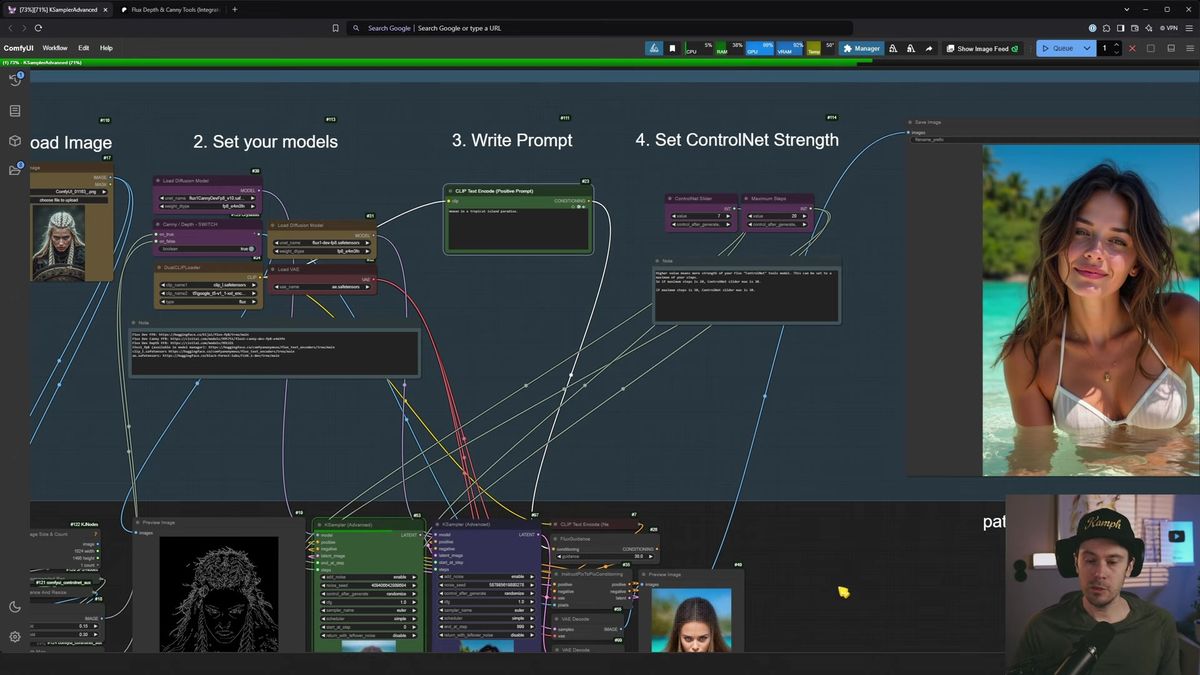Click the large Save Image output preview
The height and width of the screenshot is (675, 1200).
click(x=1091, y=310)
